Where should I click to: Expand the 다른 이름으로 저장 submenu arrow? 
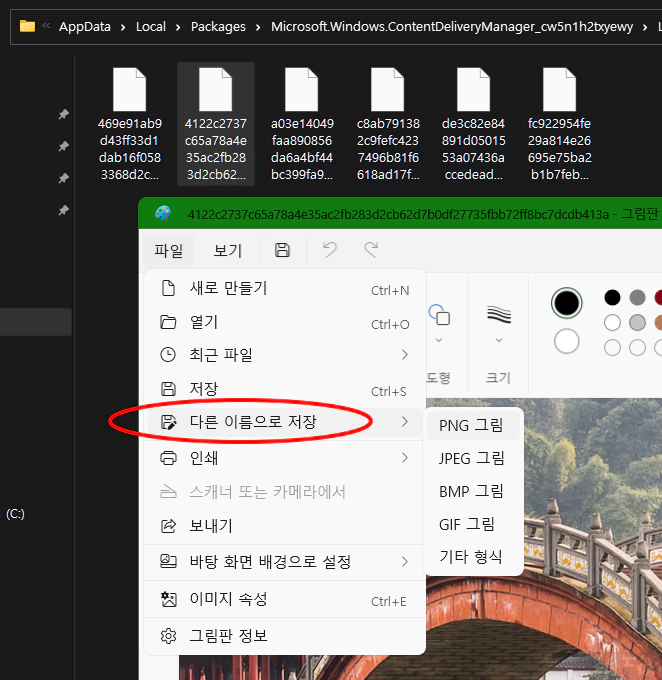(x=405, y=422)
